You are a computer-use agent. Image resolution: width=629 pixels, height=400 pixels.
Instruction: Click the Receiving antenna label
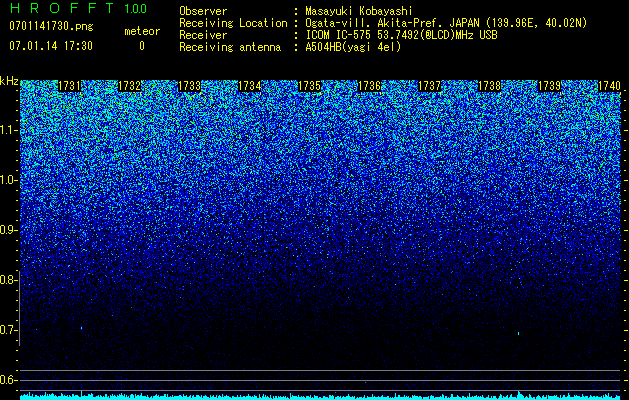[x=230, y=47]
